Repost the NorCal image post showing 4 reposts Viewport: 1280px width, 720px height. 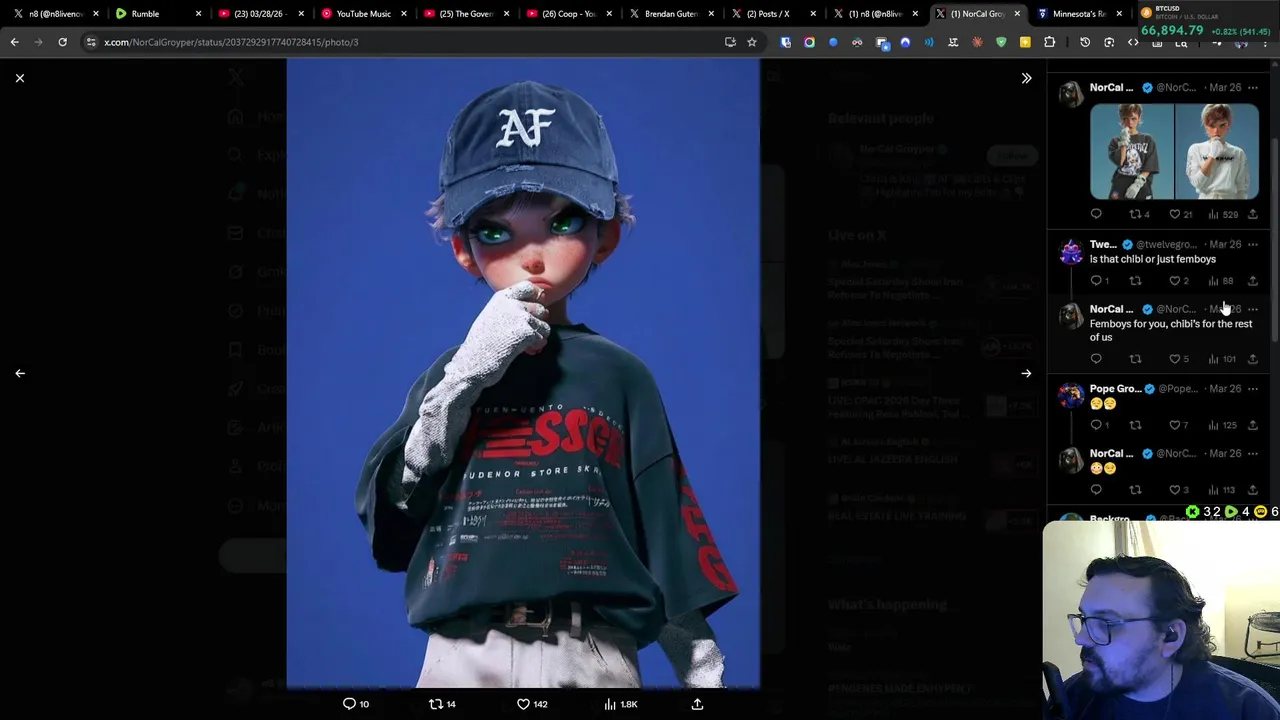1139,214
